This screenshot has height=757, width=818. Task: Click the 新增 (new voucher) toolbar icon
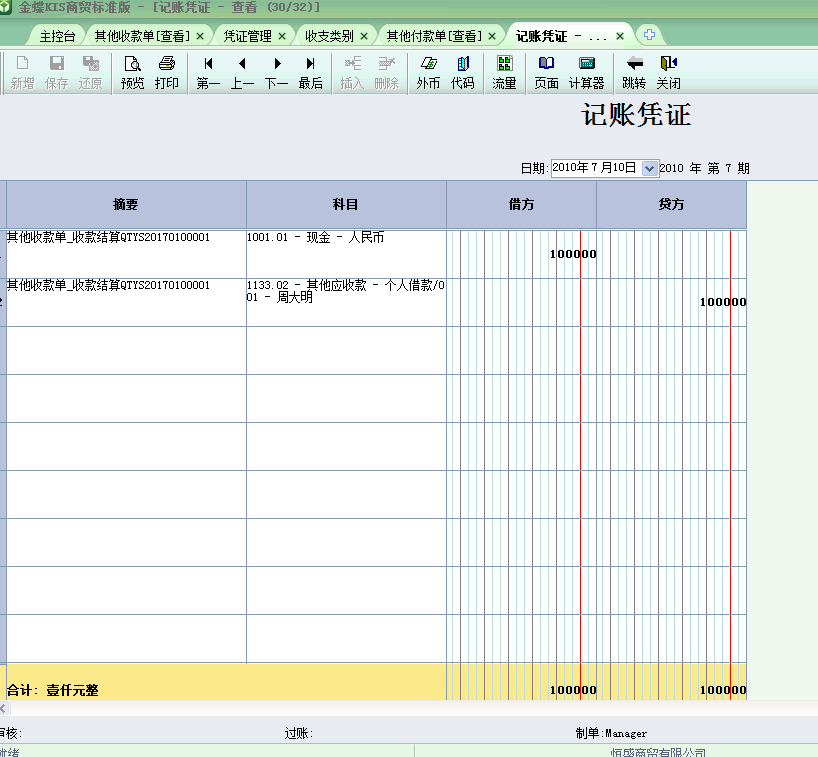point(22,73)
